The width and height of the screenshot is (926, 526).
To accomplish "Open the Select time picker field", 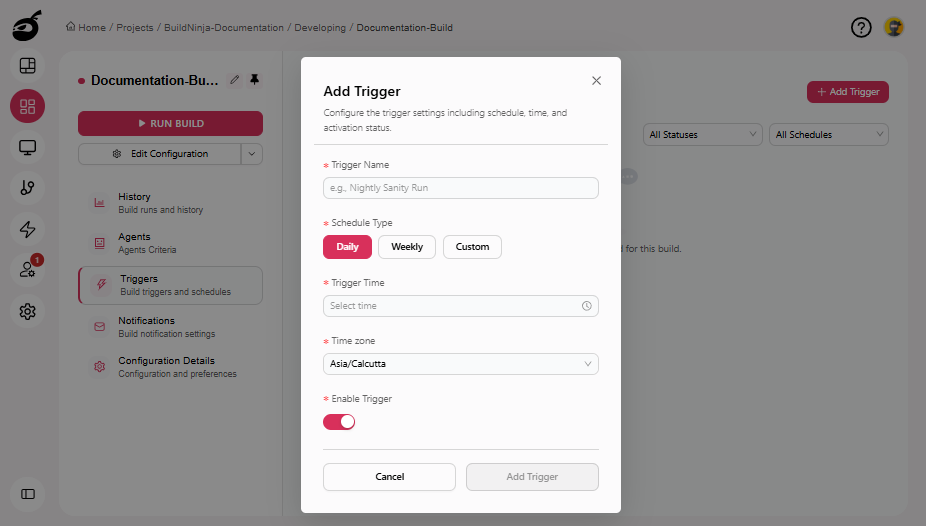I will click(461, 306).
